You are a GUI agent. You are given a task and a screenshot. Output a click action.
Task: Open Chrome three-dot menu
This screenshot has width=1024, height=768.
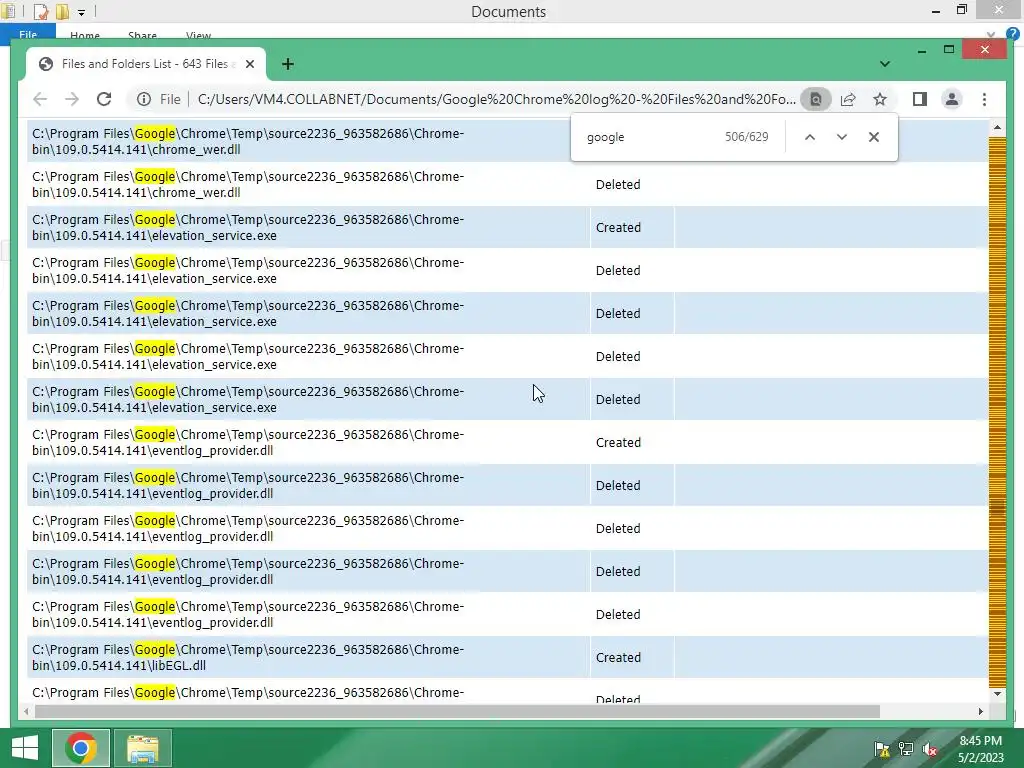click(x=984, y=99)
